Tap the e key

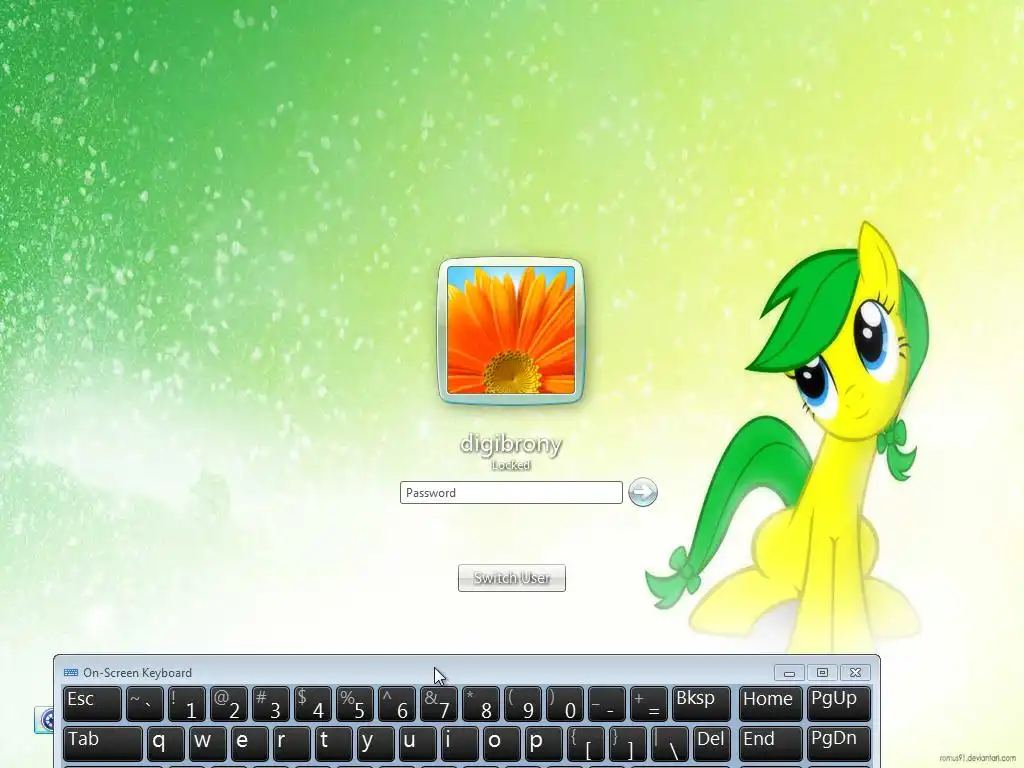[249, 744]
